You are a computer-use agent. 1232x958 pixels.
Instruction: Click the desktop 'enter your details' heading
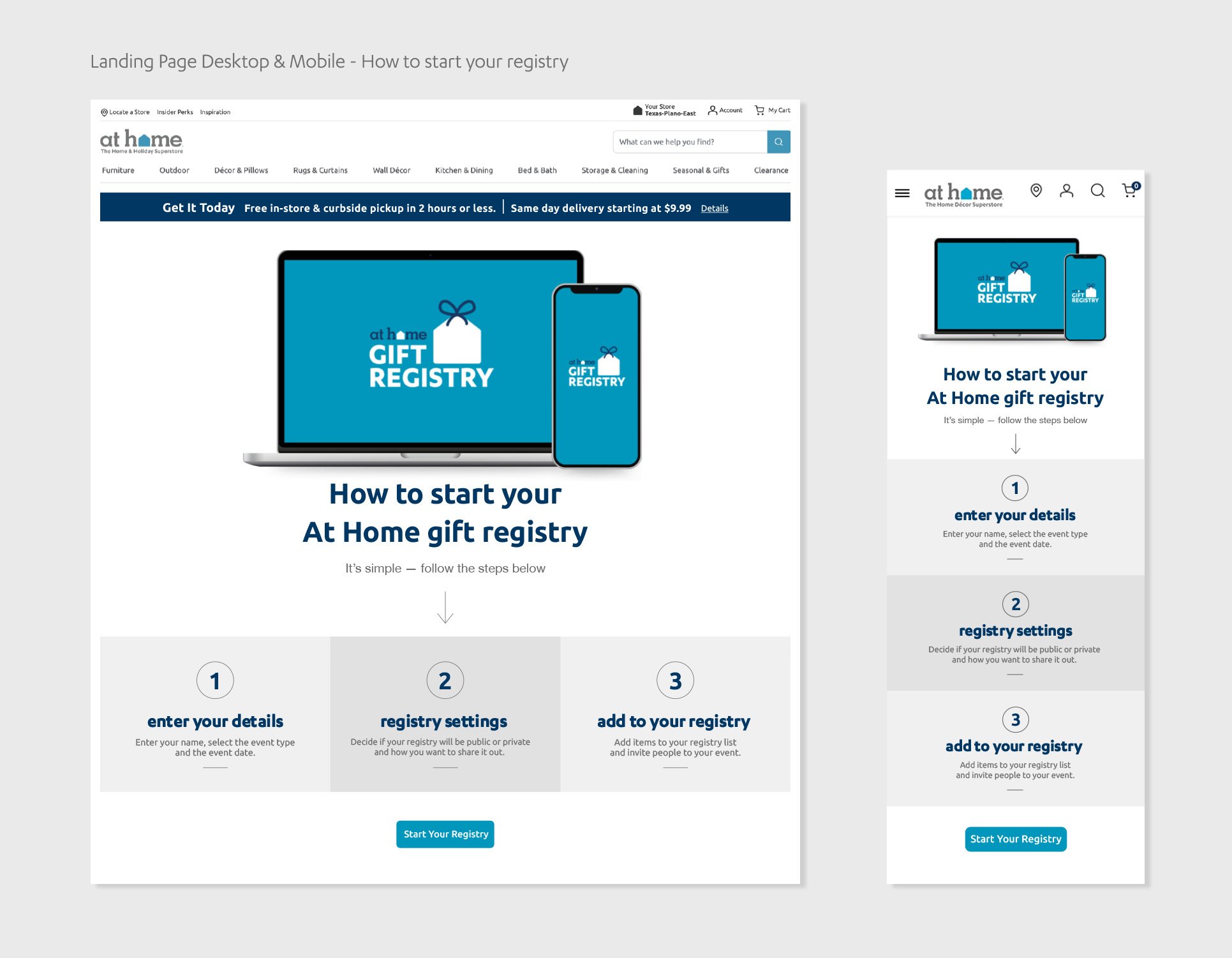click(215, 721)
